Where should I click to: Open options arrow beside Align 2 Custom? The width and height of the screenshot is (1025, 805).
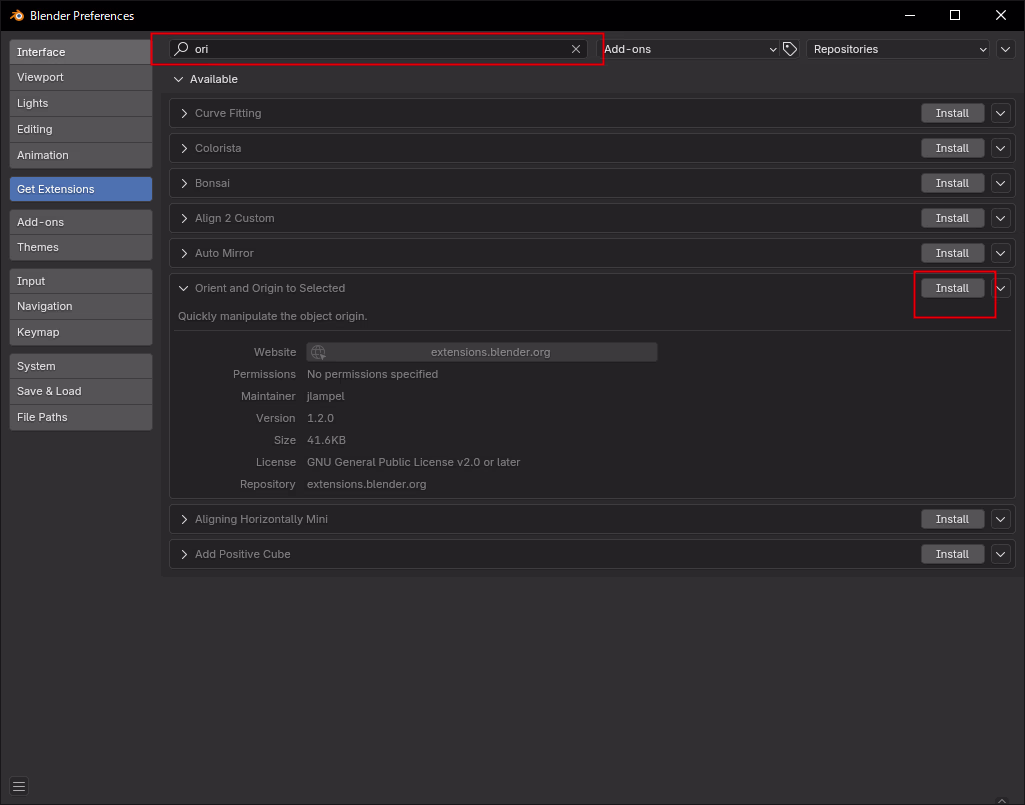1001,218
